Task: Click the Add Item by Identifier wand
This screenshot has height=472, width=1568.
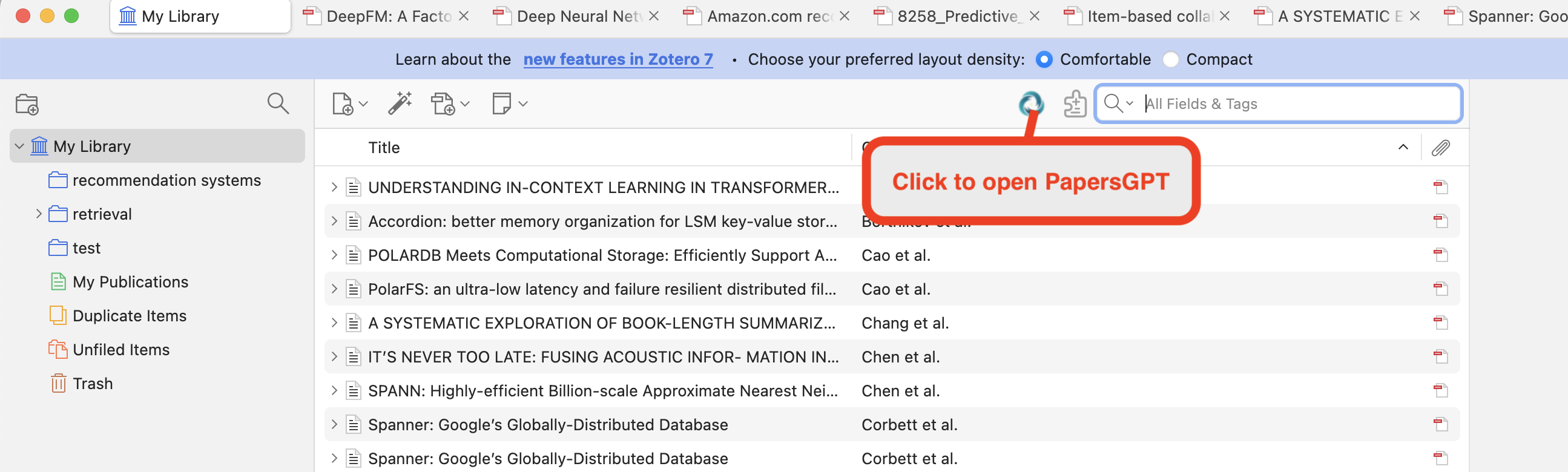Action: coord(400,103)
